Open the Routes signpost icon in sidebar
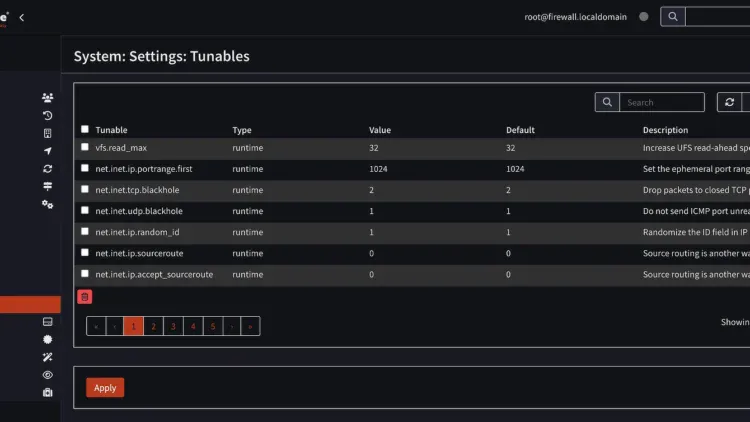The image size is (750, 422). [47, 186]
